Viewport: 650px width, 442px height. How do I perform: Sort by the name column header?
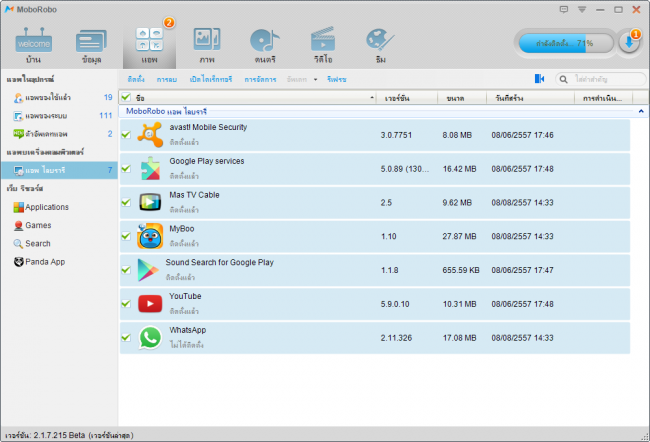point(254,98)
